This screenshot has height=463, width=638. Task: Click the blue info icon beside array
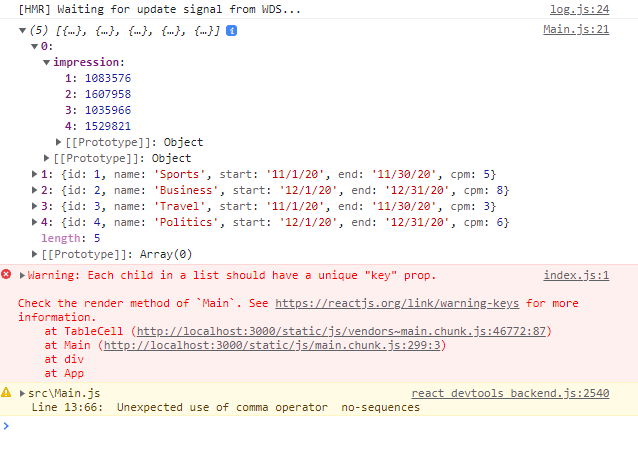(x=232, y=31)
